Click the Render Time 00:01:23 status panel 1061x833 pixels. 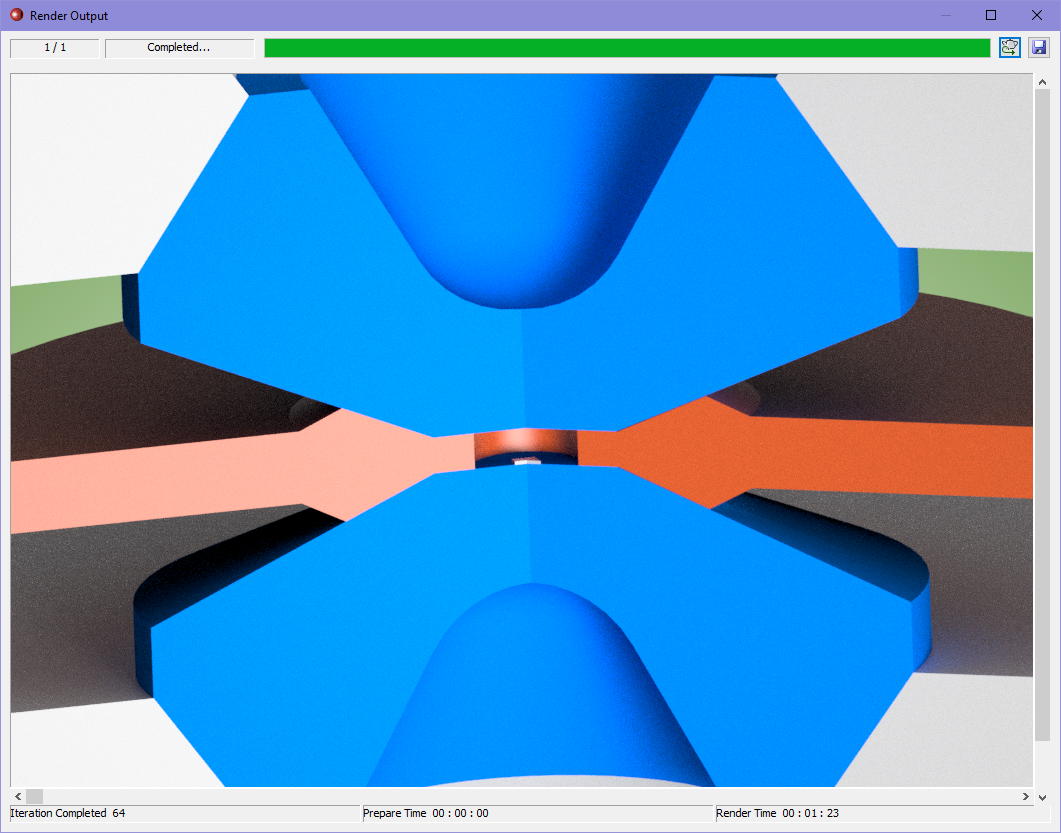885,813
